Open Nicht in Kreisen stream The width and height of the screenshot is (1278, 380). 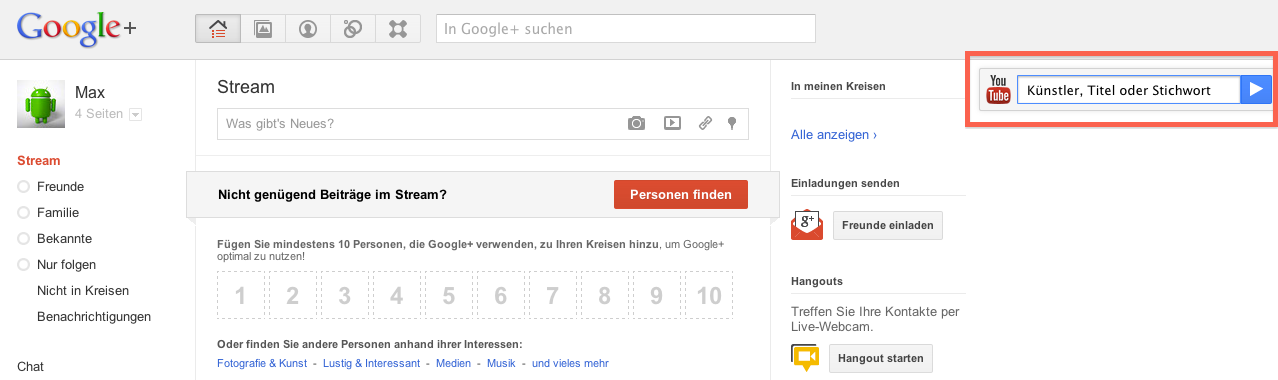pyautogui.click(x=83, y=291)
